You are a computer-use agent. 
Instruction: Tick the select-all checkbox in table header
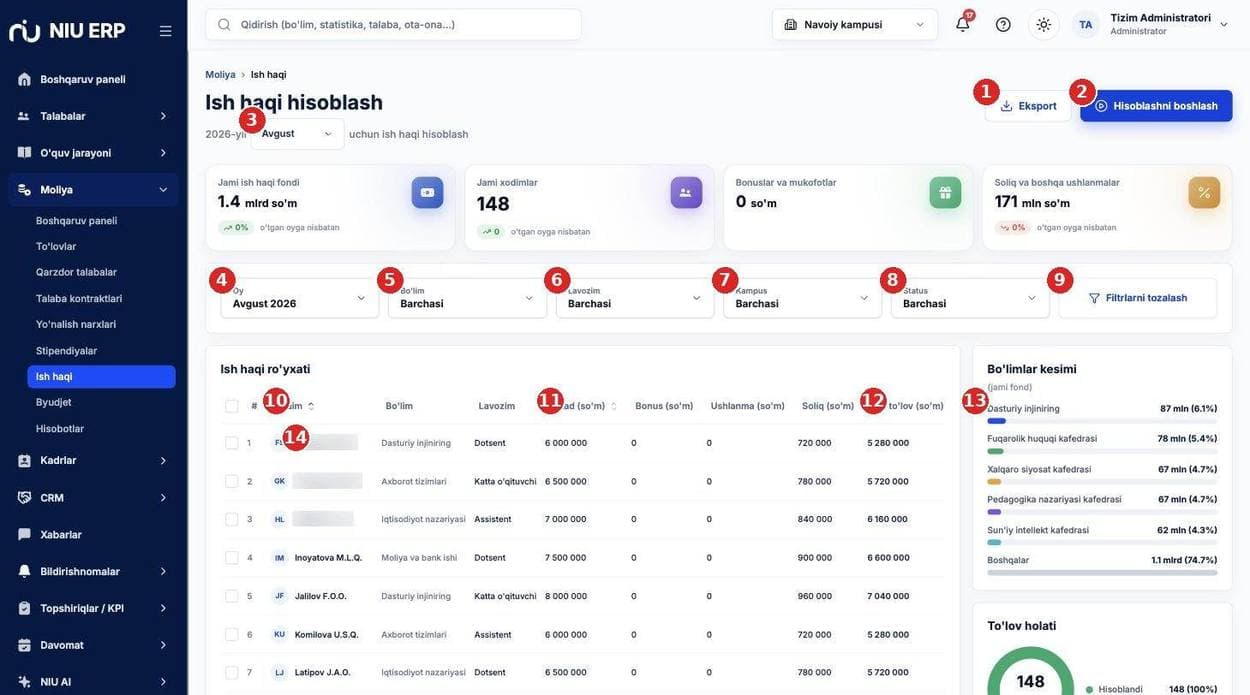(x=232, y=406)
